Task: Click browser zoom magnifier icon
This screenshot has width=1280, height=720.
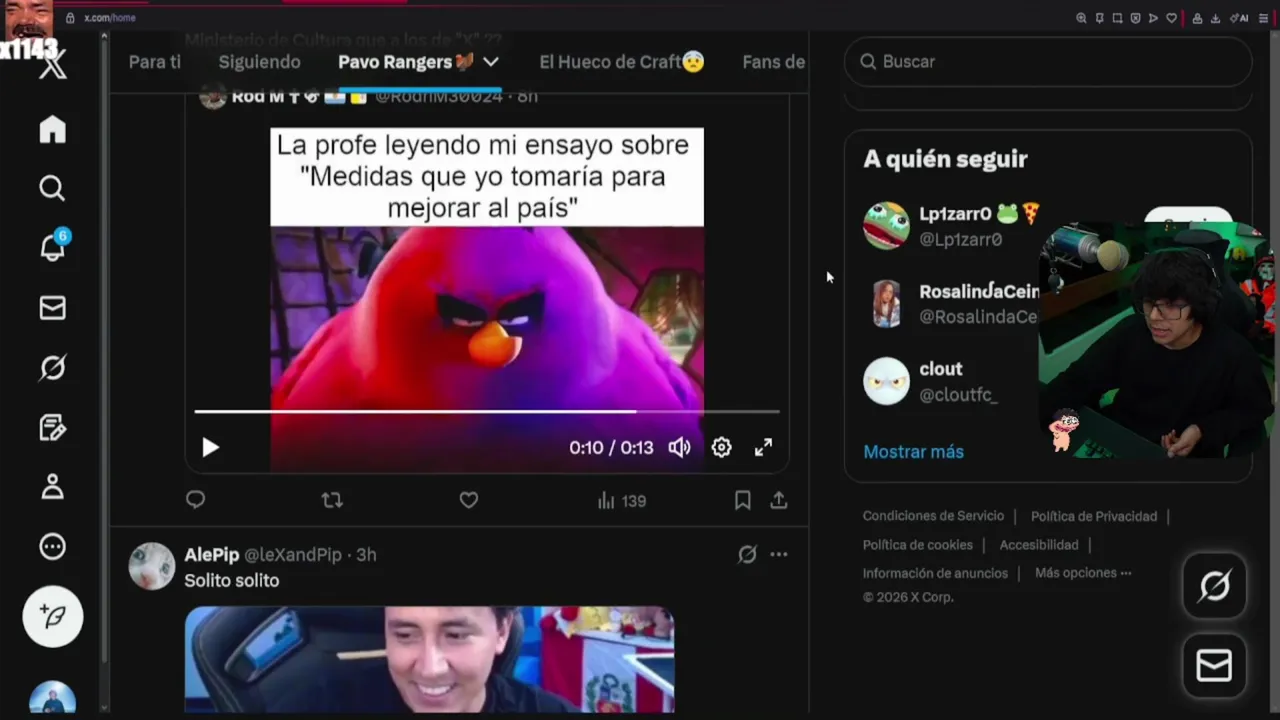Action: (1081, 18)
